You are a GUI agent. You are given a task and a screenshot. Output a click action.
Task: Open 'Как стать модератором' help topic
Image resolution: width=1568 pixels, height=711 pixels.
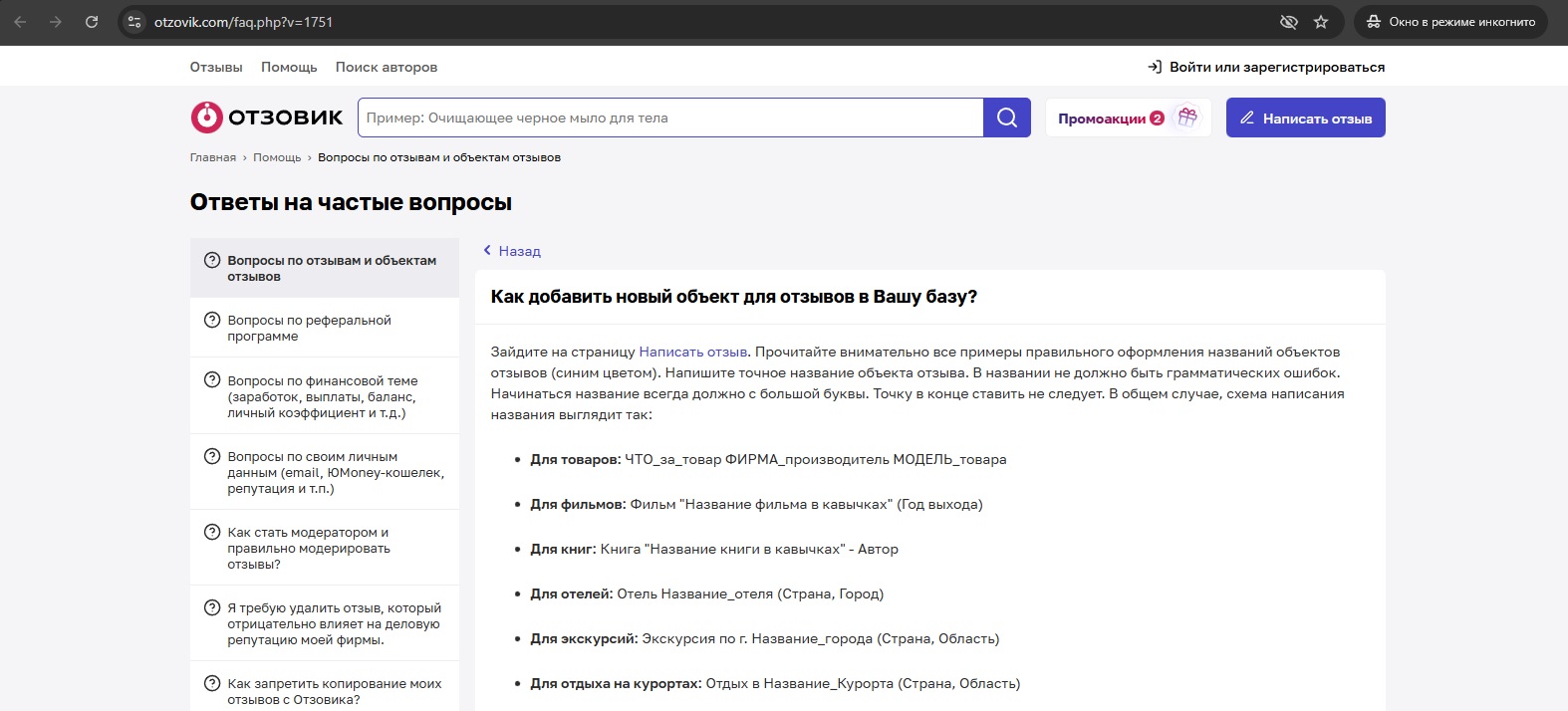pos(308,548)
